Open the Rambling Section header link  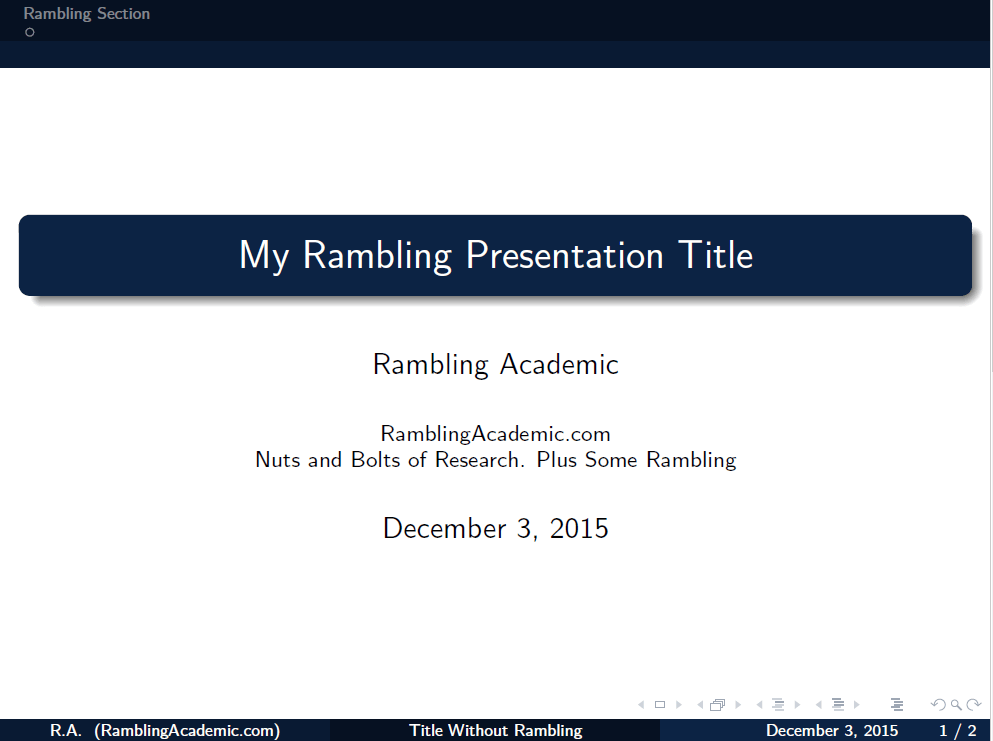[x=87, y=14]
